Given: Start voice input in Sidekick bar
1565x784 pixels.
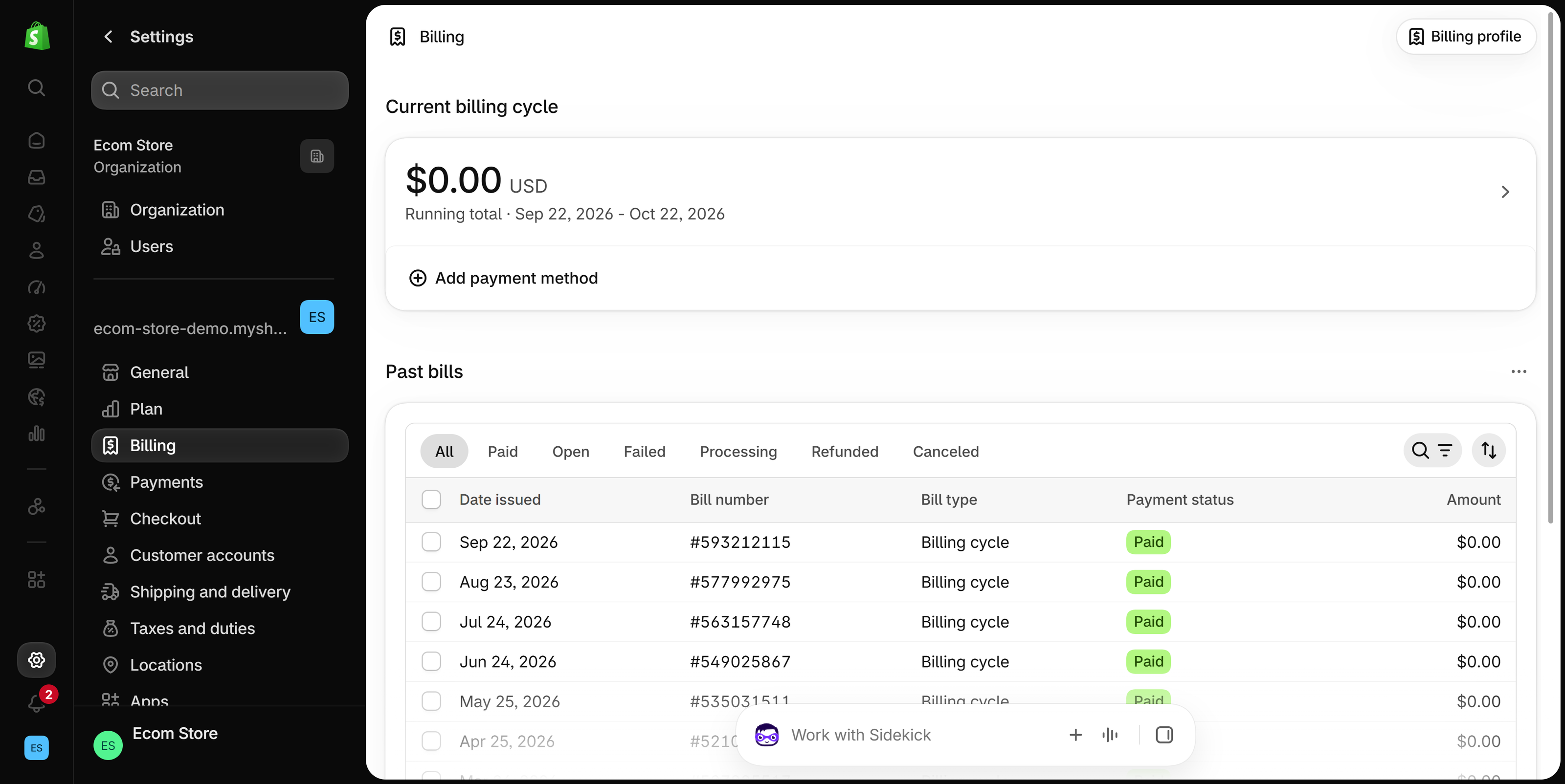Looking at the screenshot, I should click(x=1110, y=735).
